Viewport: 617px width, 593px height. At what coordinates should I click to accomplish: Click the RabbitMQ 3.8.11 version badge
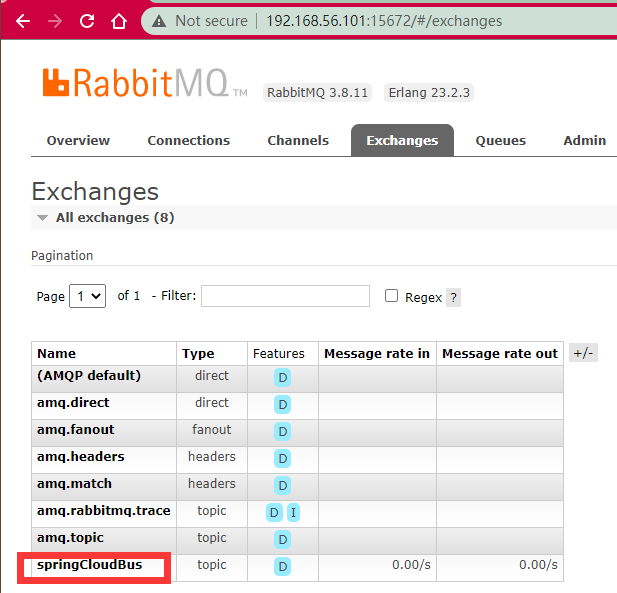[x=317, y=93]
